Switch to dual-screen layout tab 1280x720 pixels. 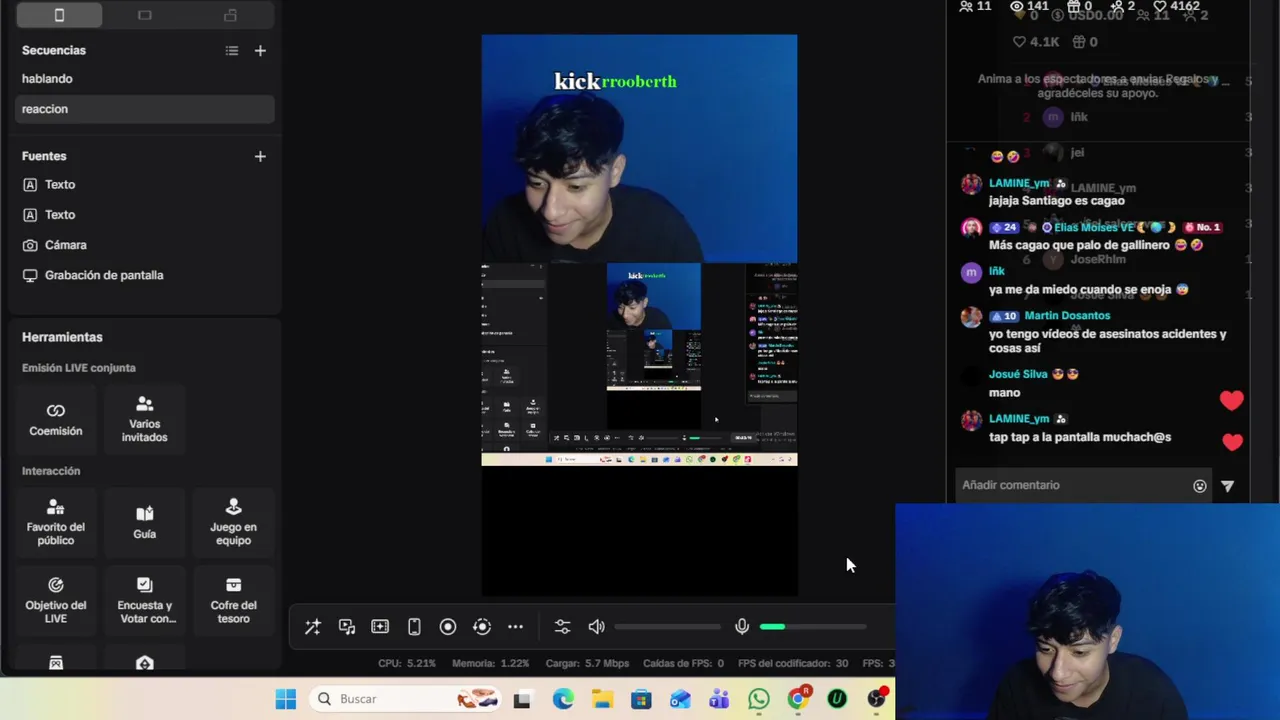click(230, 15)
